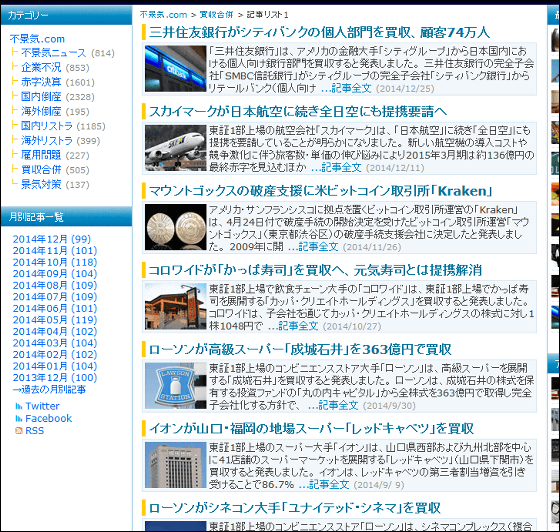Open the 海外倒産 category

point(41,111)
